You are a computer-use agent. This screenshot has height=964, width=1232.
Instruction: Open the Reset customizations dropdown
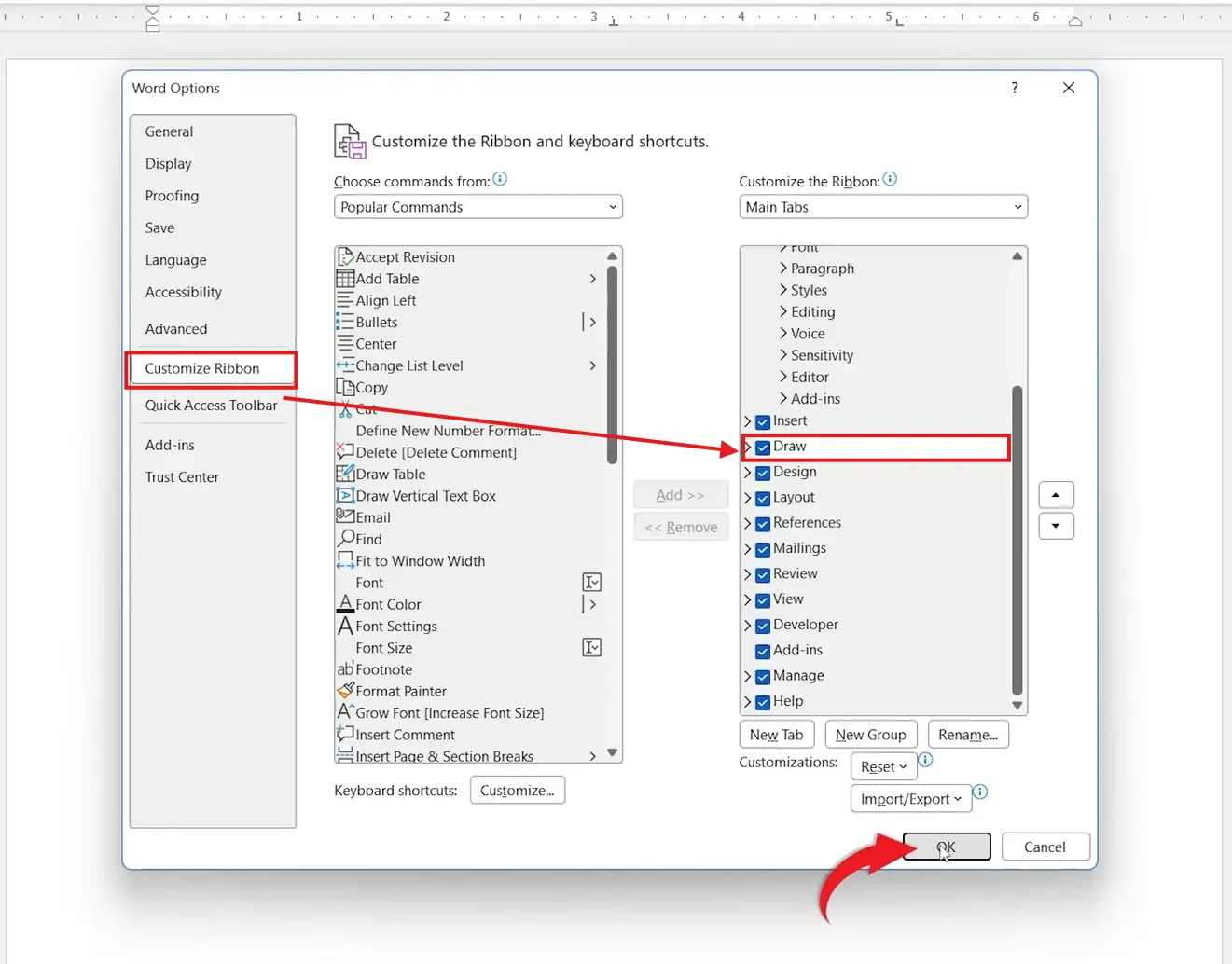click(883, 766)
